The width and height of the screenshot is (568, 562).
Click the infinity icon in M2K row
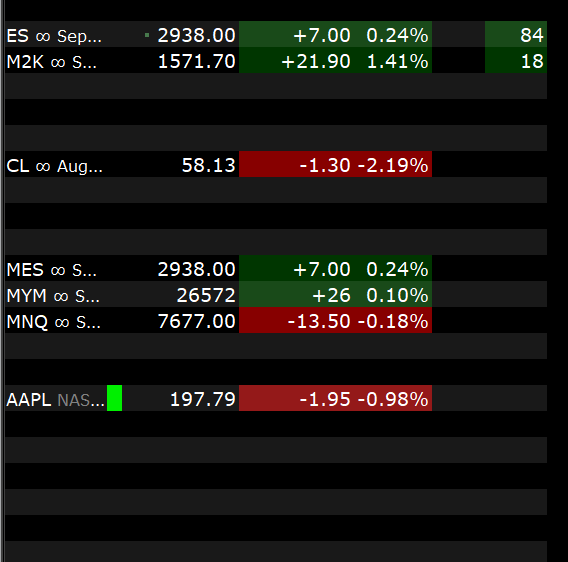point(58,62)
